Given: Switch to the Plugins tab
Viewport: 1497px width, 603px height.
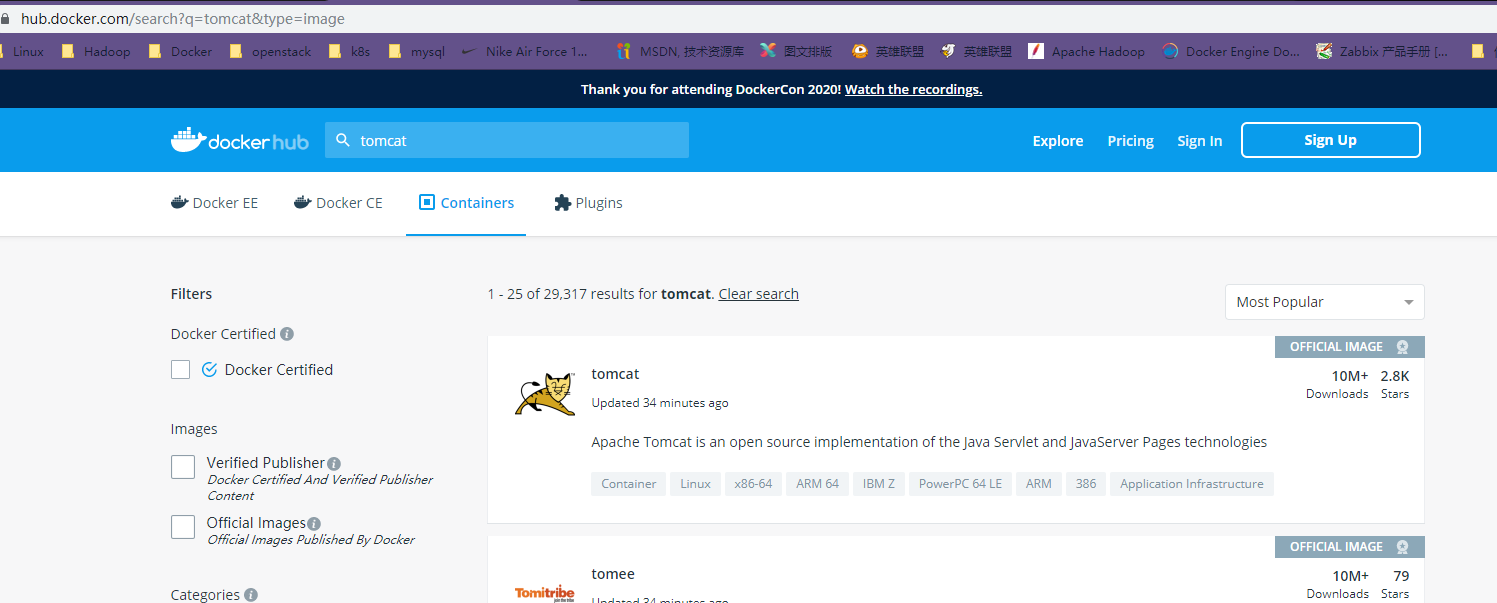Looking at the screenshot, I should click(x=588, y=203).
